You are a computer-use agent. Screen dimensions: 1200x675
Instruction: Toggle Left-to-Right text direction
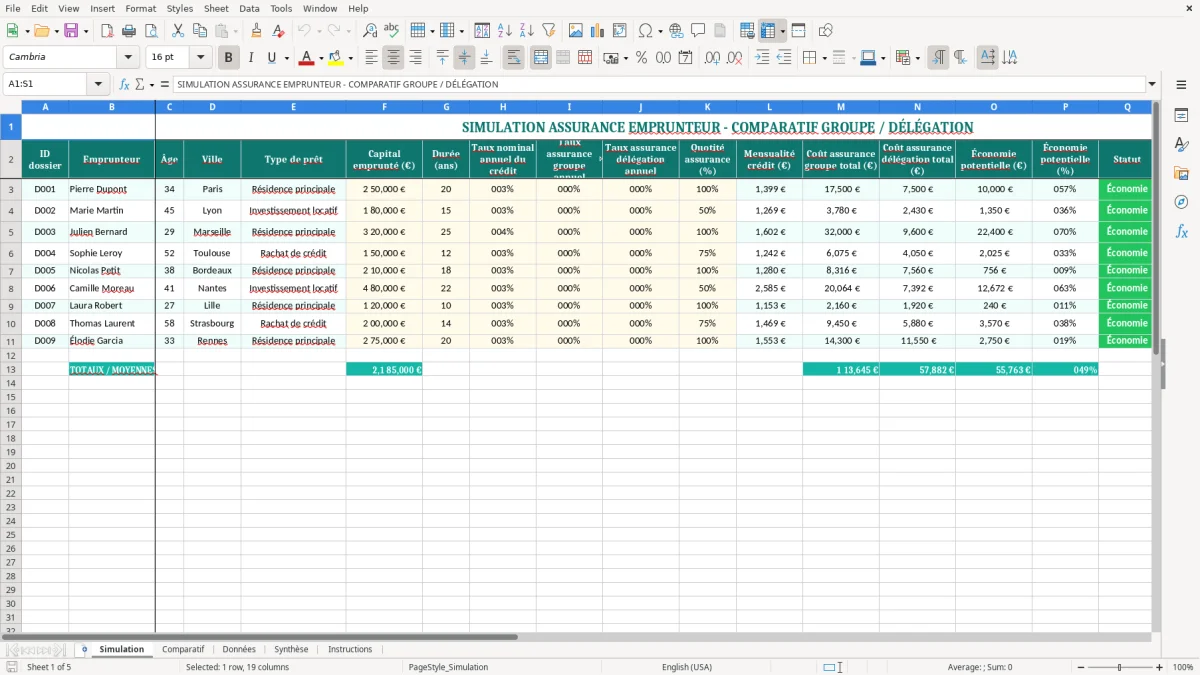(x=938, y=58)
